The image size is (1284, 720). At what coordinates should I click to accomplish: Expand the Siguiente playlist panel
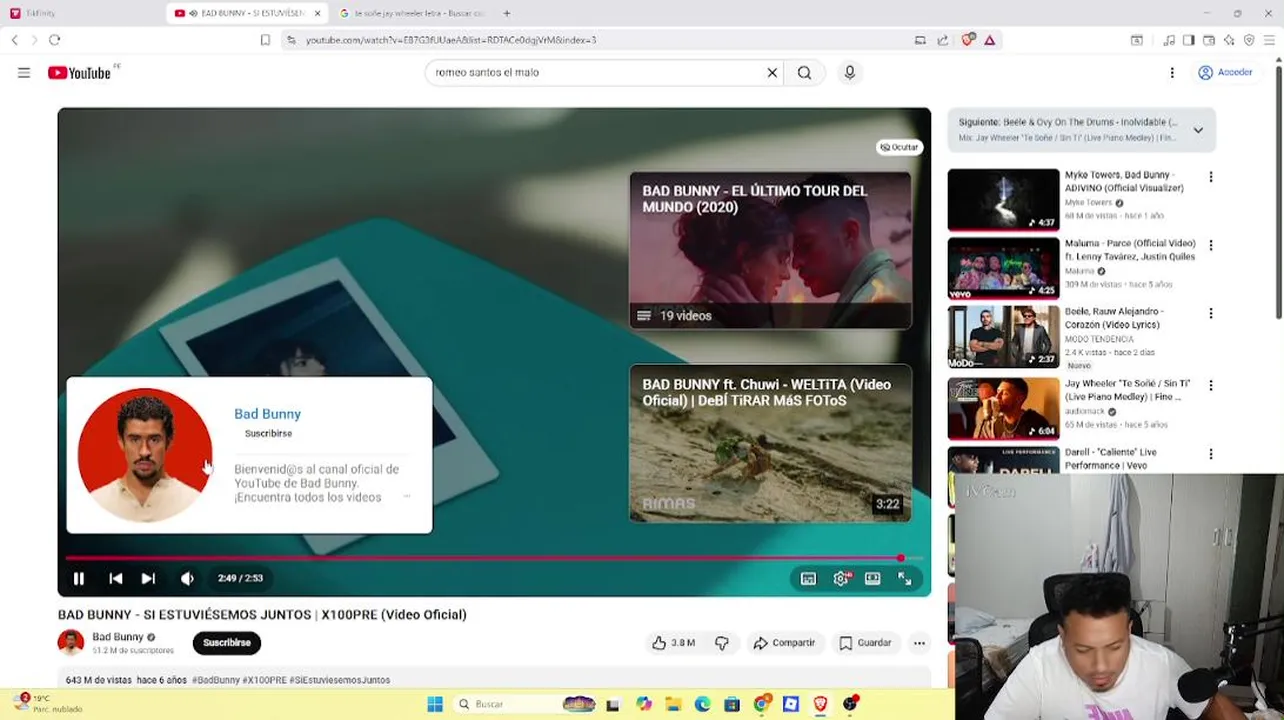(1198, 130)
